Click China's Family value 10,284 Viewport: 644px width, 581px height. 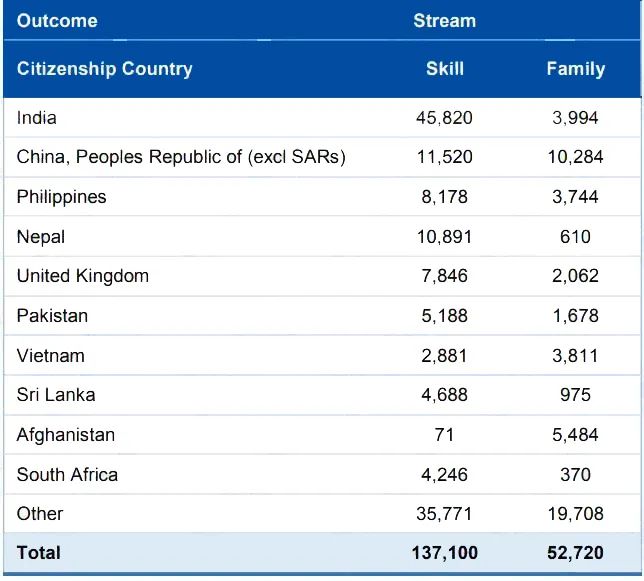click(x=575, y=157)
